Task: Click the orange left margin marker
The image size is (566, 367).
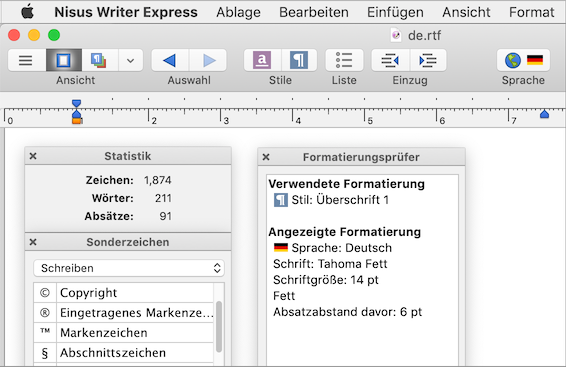Action: [x=77, y=121]
